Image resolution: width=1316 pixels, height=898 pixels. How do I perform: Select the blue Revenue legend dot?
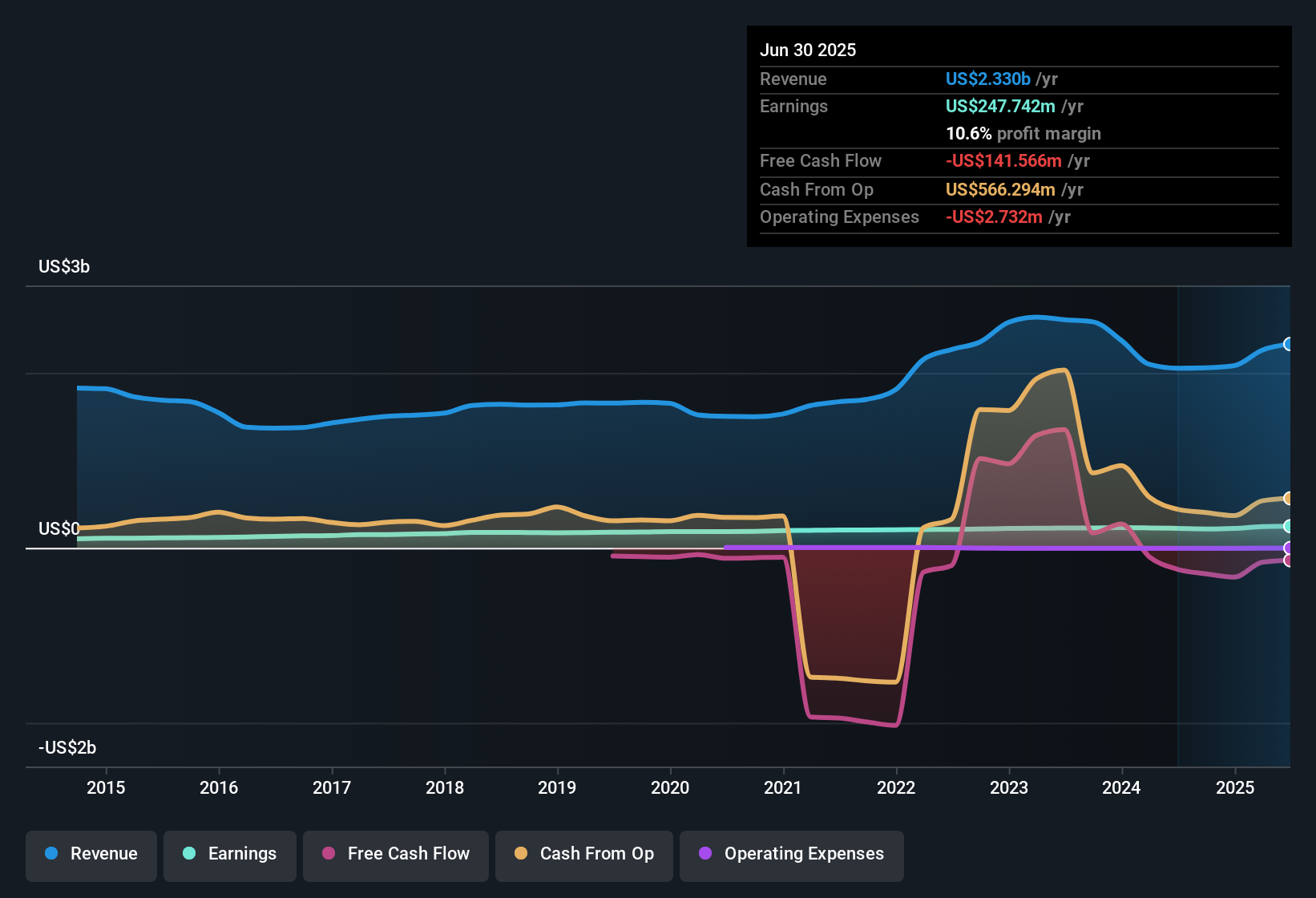tap(51, 854)
